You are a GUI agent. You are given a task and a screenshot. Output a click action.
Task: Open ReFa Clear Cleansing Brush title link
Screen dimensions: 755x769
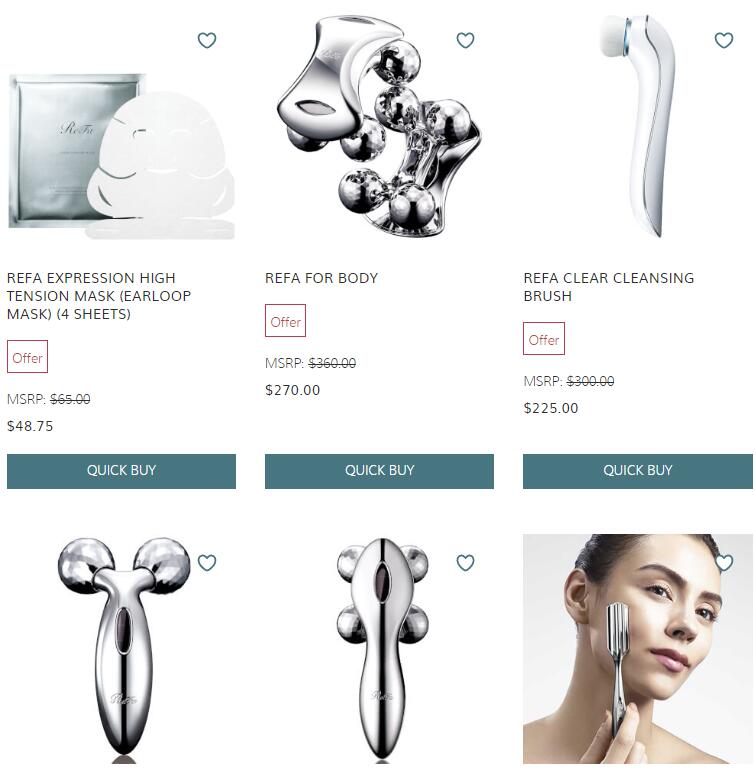[x=609, y=287]
